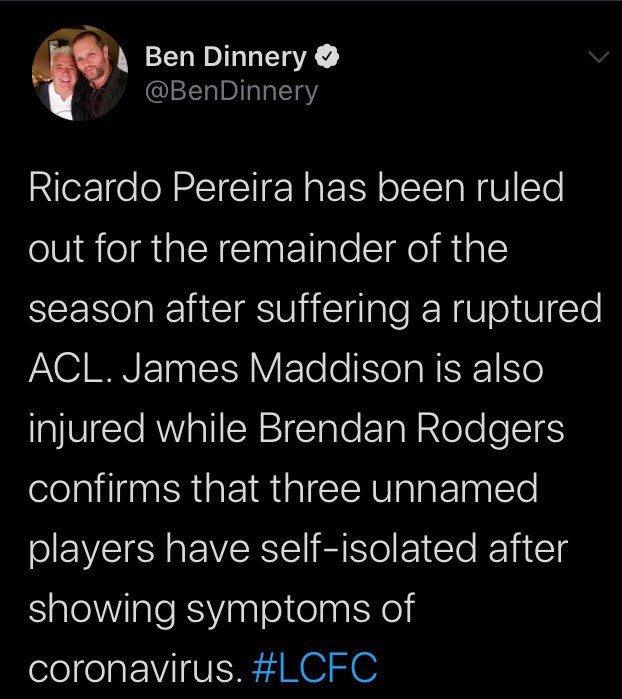Click the Ben Dinnery display name
This screenshot has height=699, width=622.
click(226, 59)
